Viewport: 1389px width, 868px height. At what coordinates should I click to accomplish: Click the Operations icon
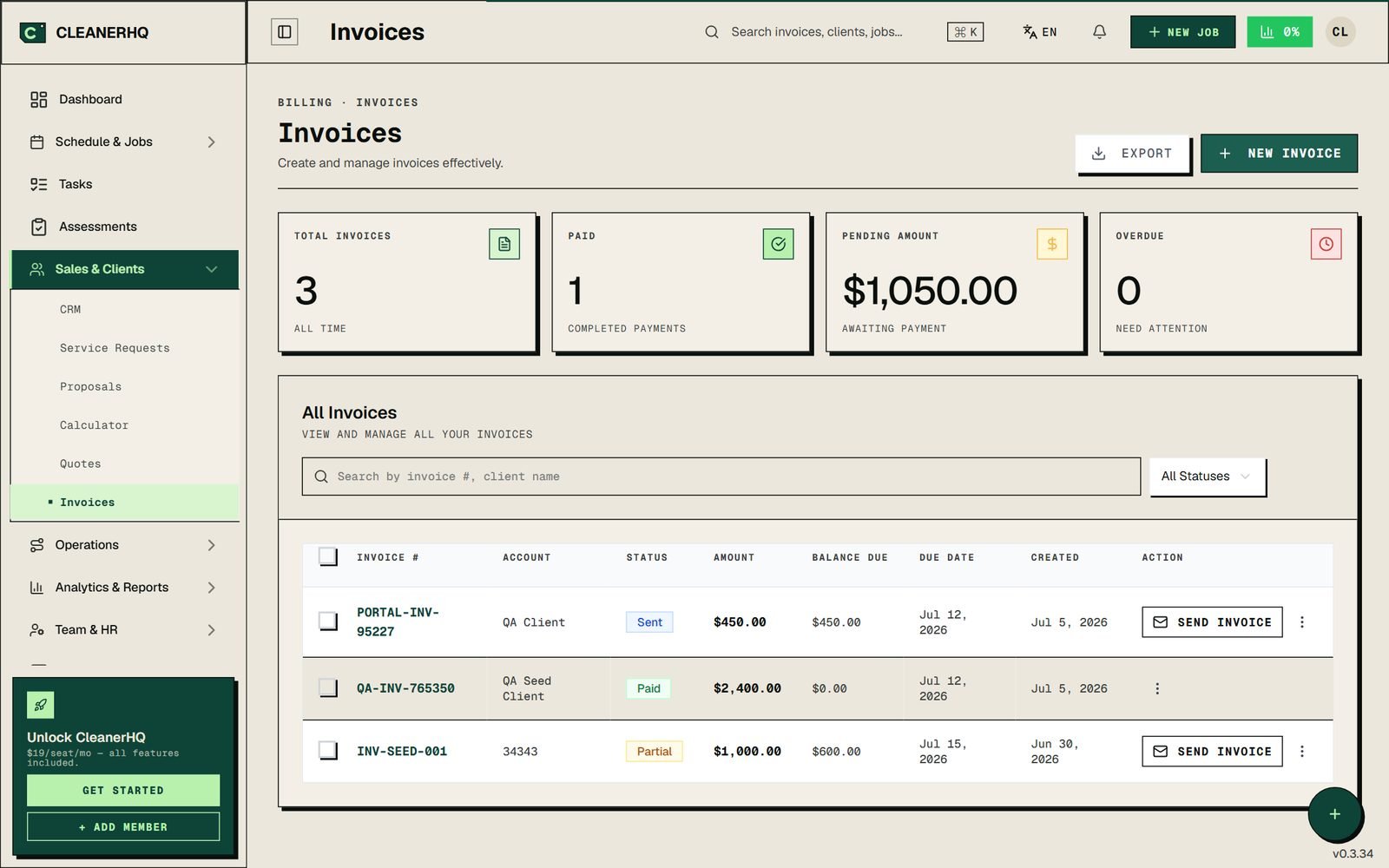(x=36, y=545)
